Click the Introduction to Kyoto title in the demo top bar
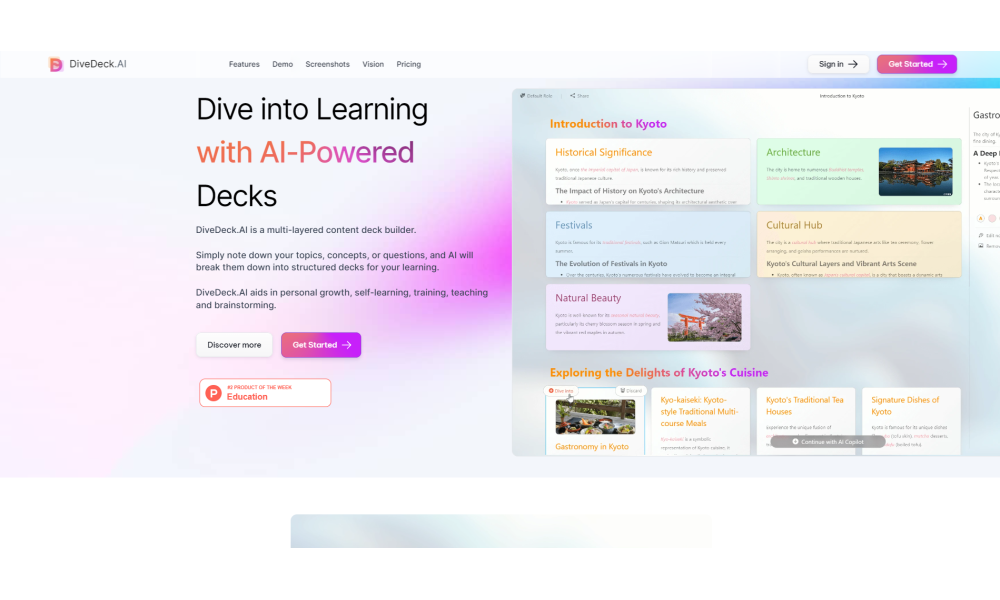The height and width of the screenshot is (600, 1000). click(x=842, y=96)
